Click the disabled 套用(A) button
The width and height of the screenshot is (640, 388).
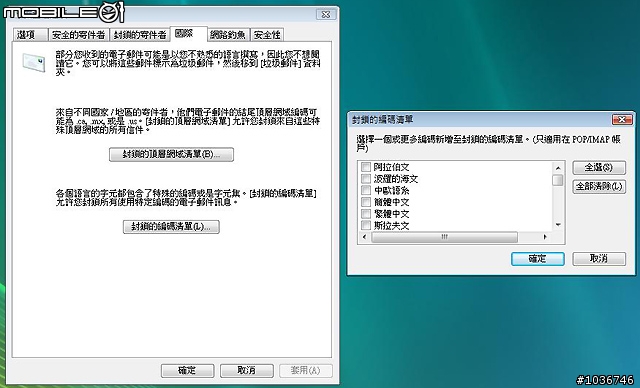pos(306,370)
